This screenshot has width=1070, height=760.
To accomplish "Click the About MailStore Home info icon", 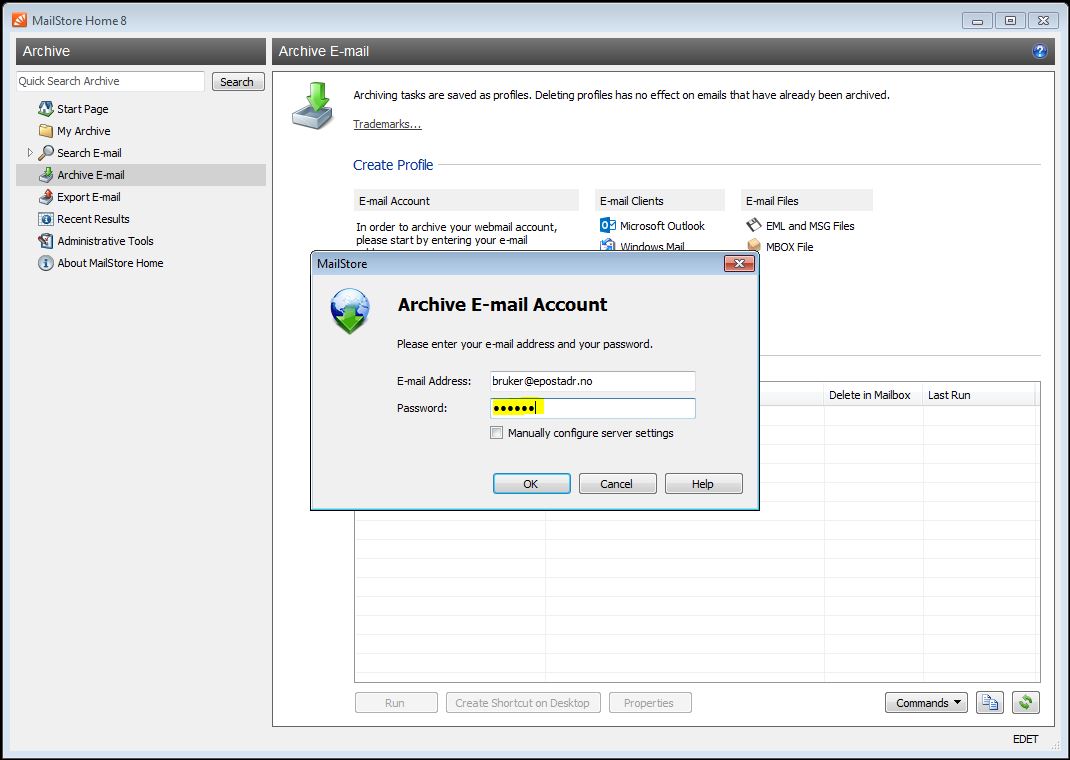I will [x=46, y=263].
